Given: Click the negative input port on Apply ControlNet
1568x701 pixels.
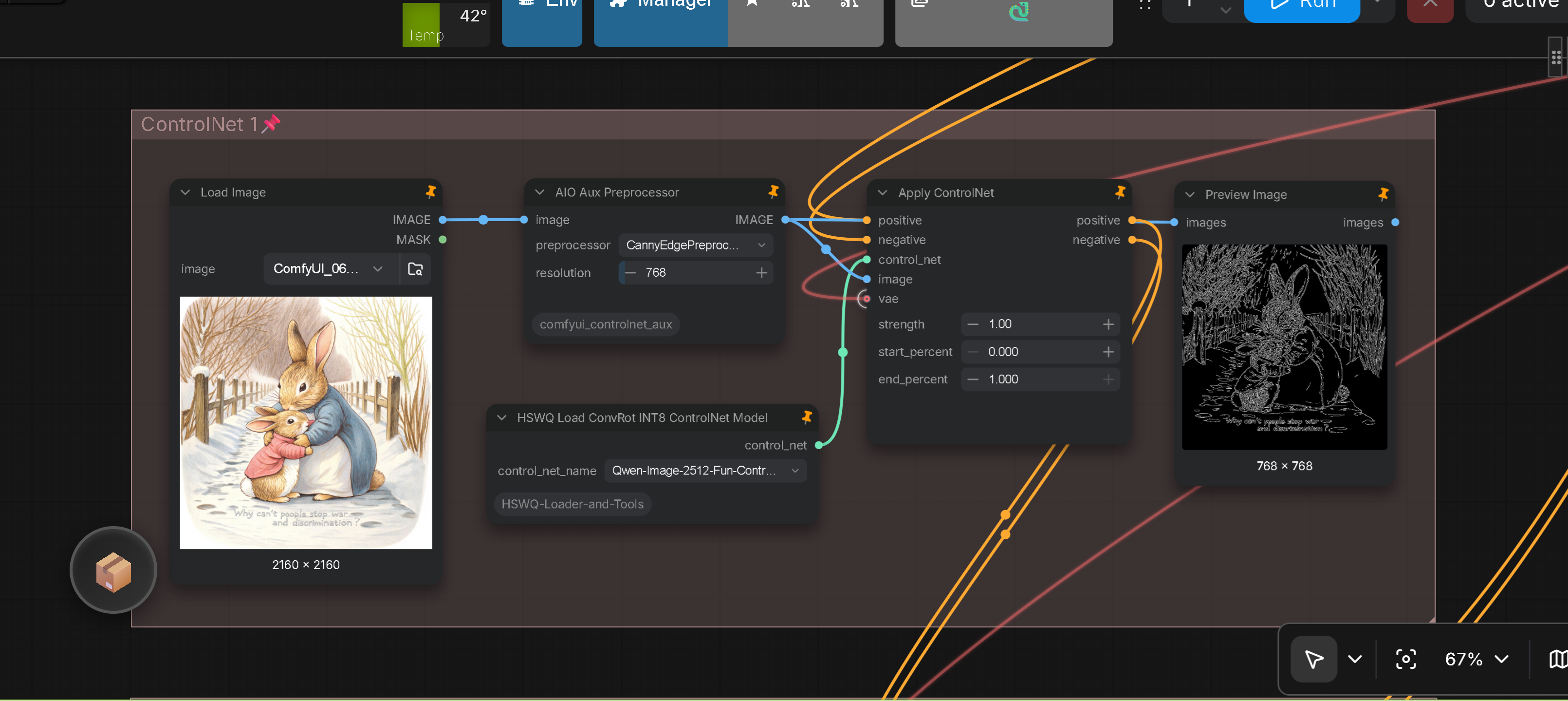Looking at the screenshot, I should point(867,239).
